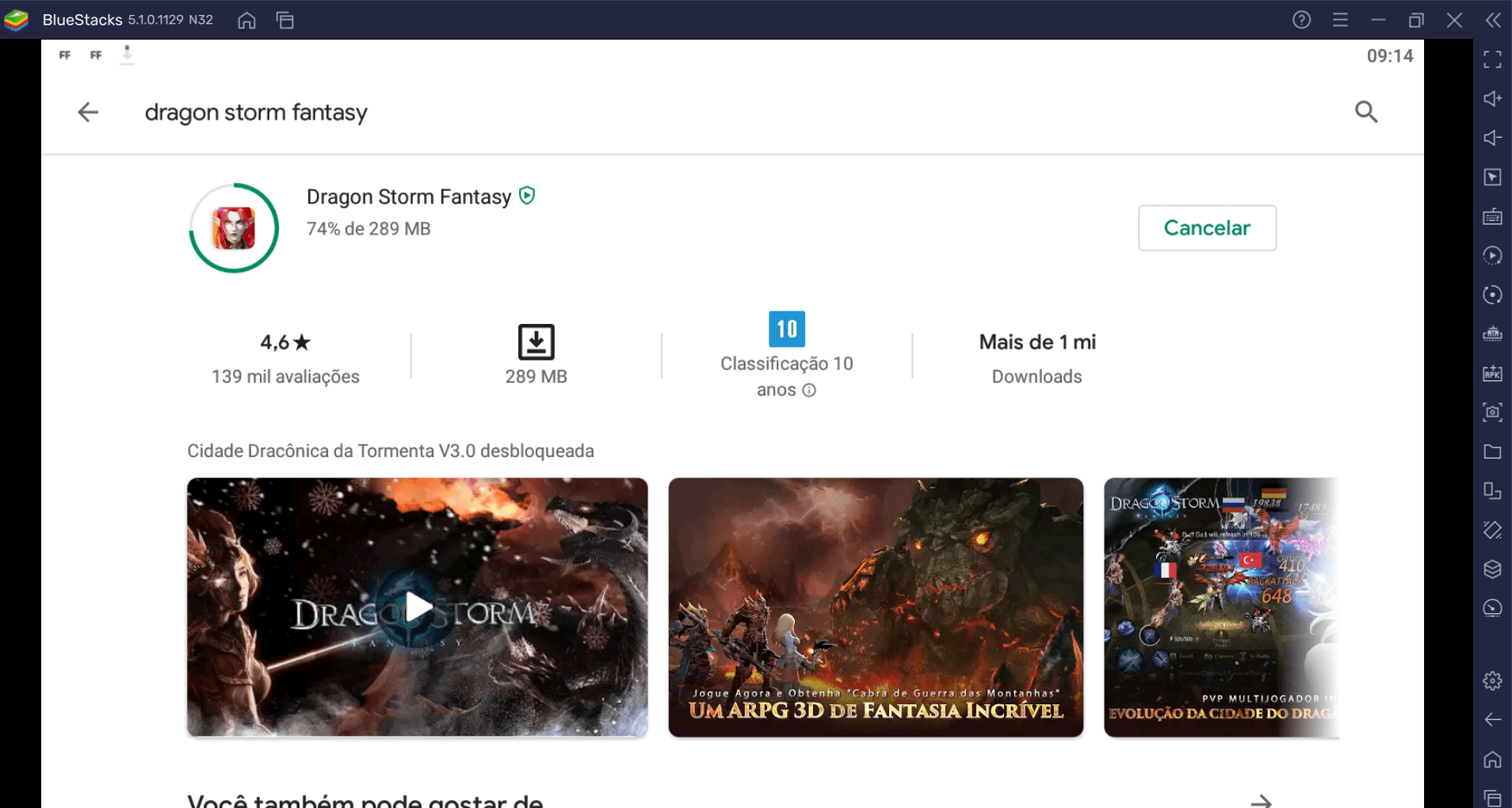This screenshot has width=1512, height=808.
Task: Click the 289 MB download size icon
Action: tap(536, 342)
